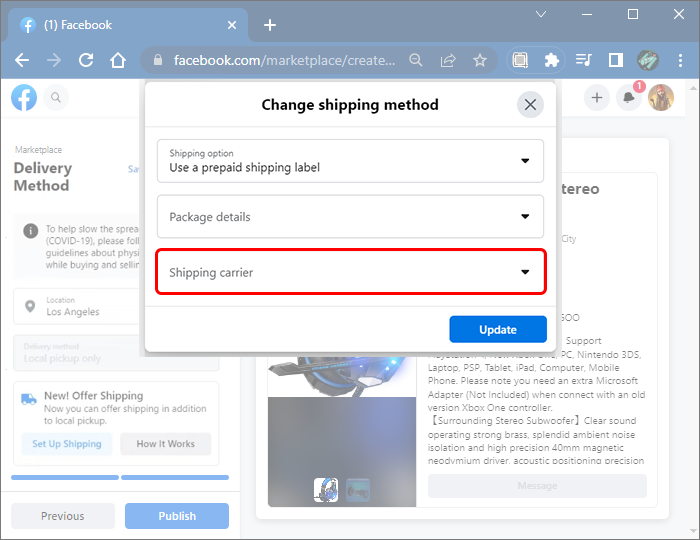This screenshot has height=540, width=700.
Task: Toggle the browser side panel
Action: [x=616, y=60]
